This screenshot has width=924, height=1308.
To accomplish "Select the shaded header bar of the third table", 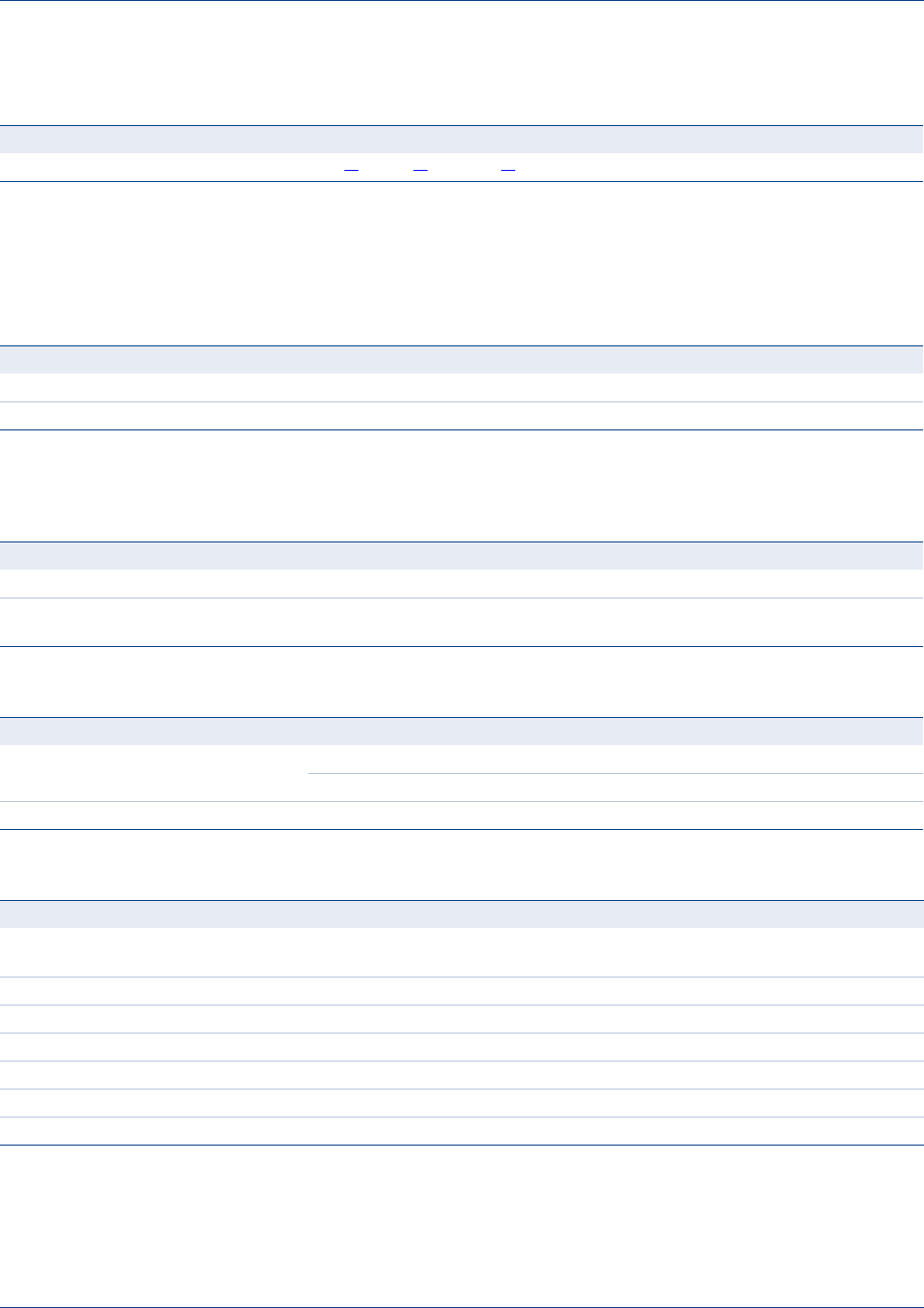I will pyautogui.click(x=462, y=556).
